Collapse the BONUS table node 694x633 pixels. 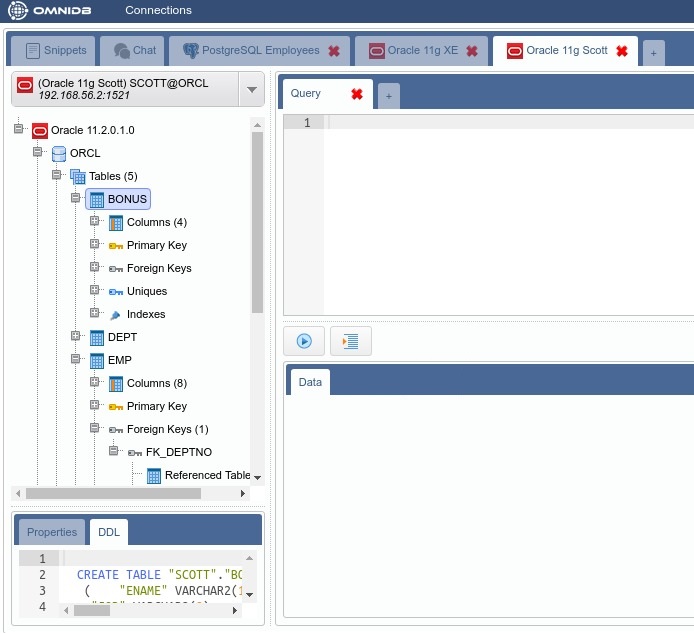76,199
